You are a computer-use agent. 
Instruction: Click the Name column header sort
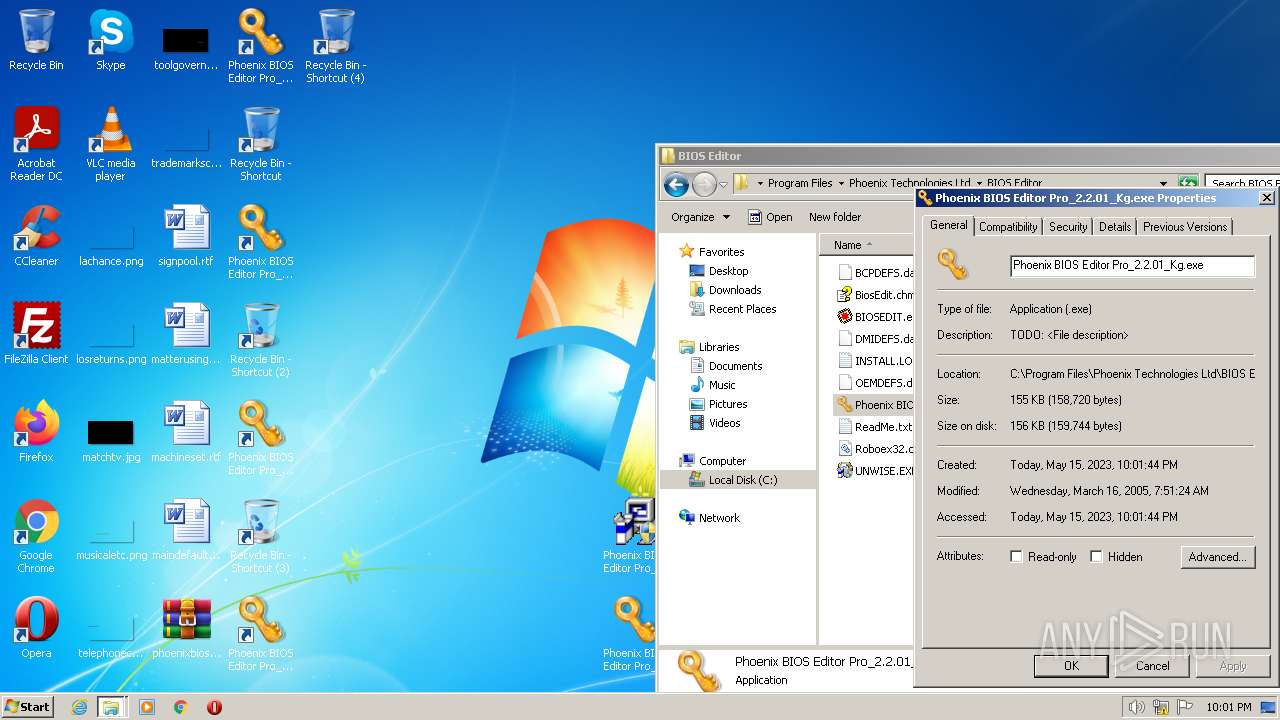(866, 245)
